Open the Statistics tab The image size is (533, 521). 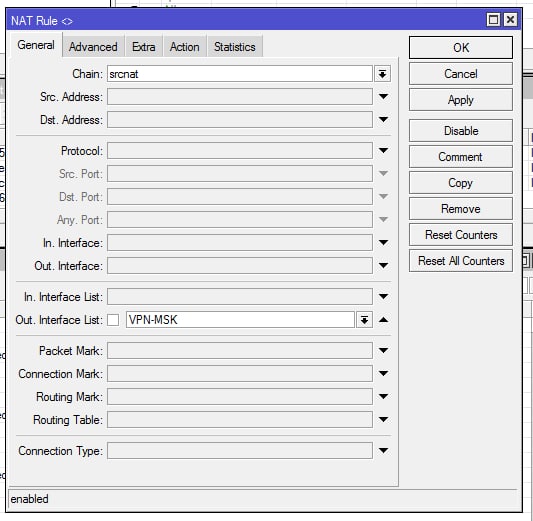pos(235,47)
